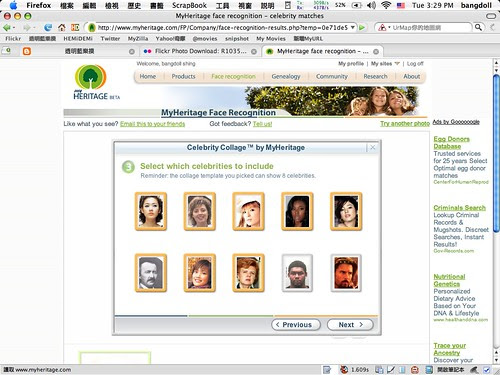Screen dimensions: 500x375
Task: Click Email this to your friends link
Action: pyautogui.click(x=152, y=124)
